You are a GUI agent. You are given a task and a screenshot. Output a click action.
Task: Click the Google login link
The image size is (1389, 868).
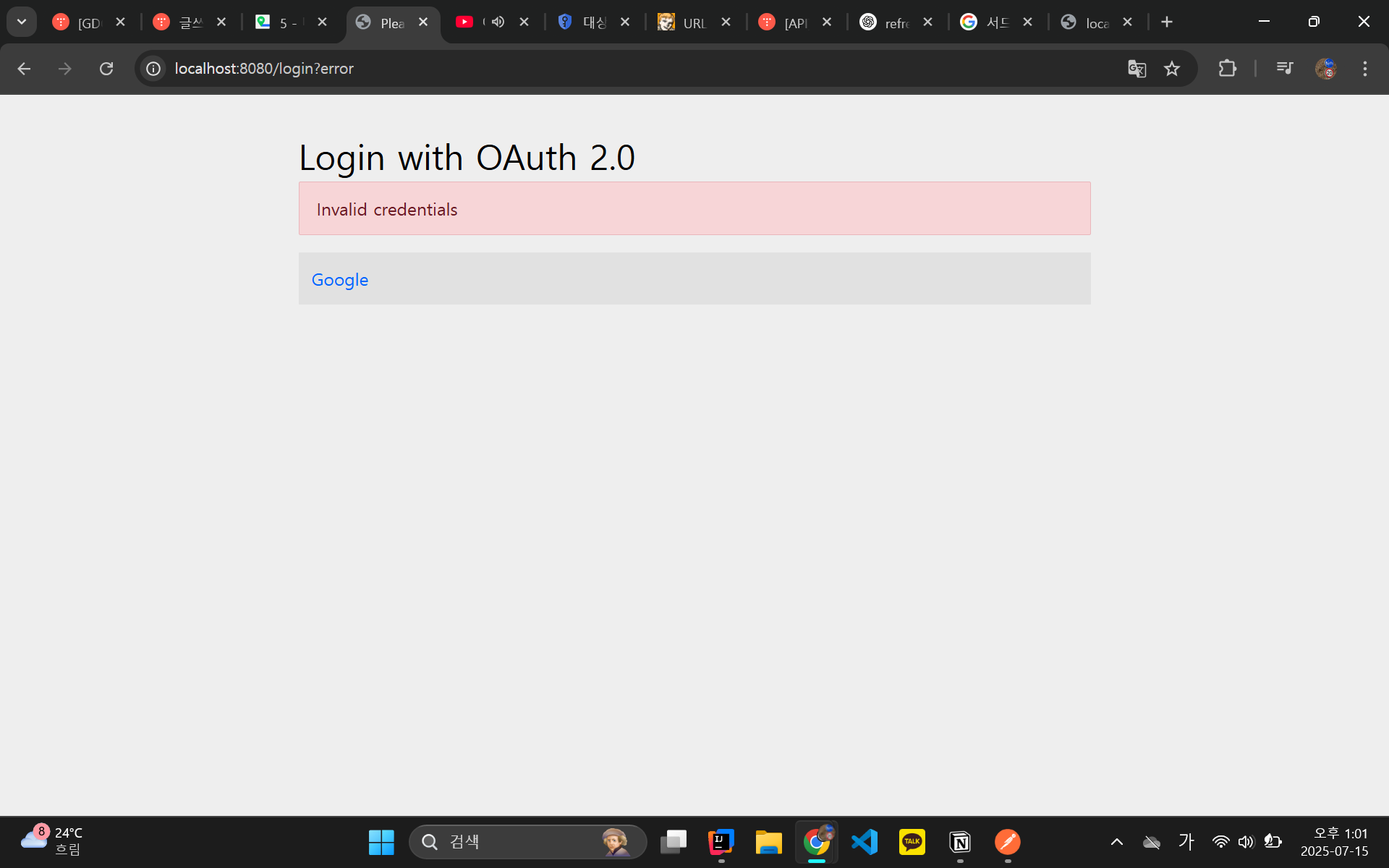(x=339, y=280)
